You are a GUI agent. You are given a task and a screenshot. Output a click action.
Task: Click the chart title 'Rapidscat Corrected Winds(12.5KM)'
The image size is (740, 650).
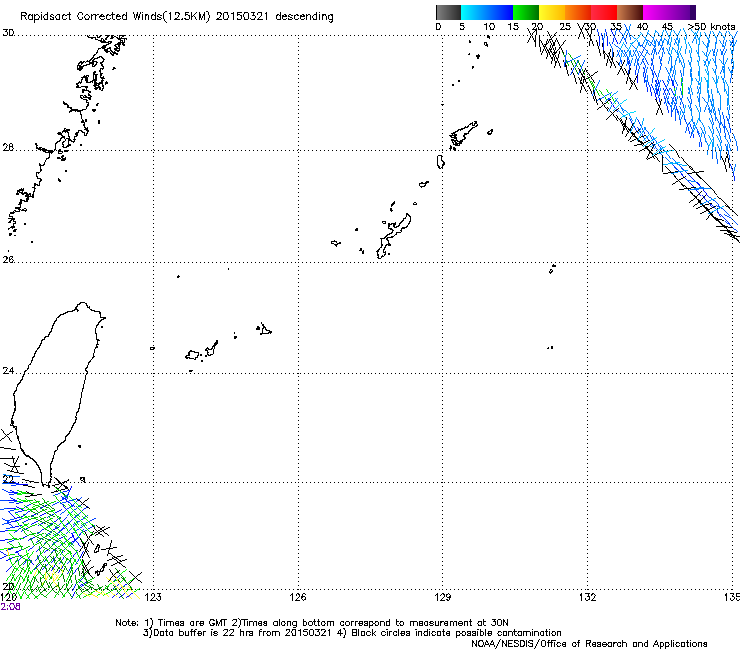(x=115, y=17)
